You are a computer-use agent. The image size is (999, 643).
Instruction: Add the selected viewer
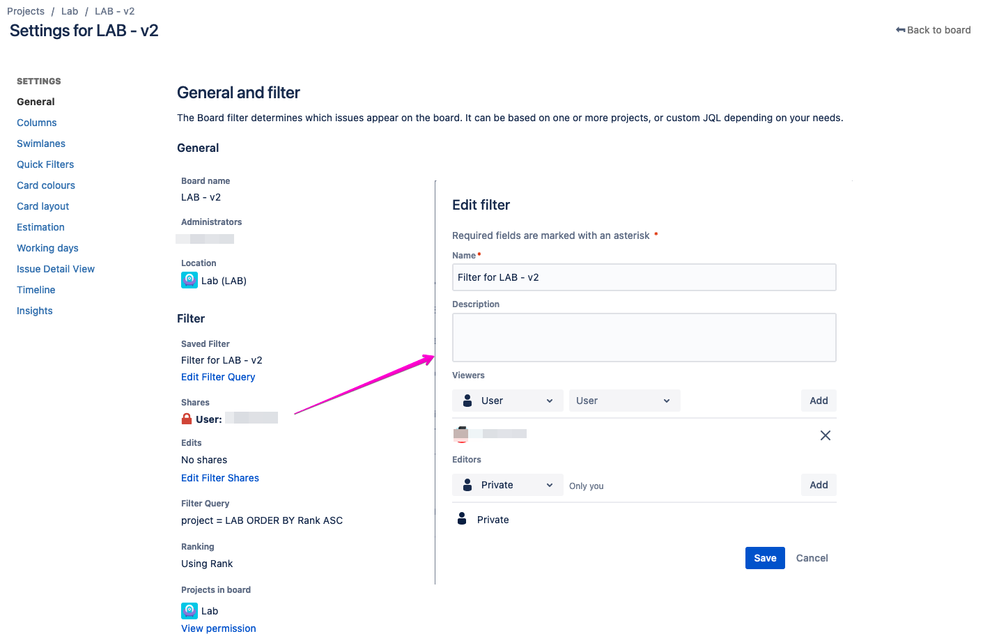point(819,400)
